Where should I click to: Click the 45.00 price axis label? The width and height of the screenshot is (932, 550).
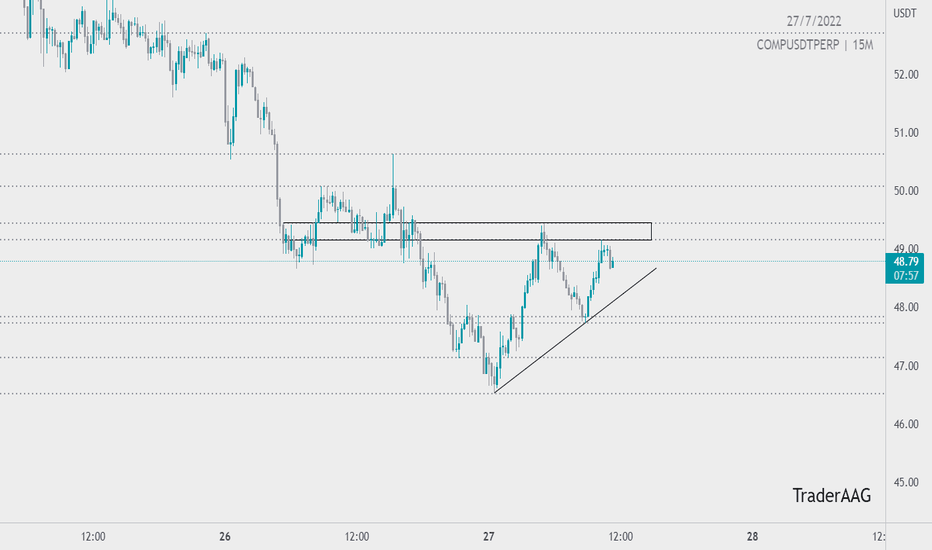tap(906, 482)
